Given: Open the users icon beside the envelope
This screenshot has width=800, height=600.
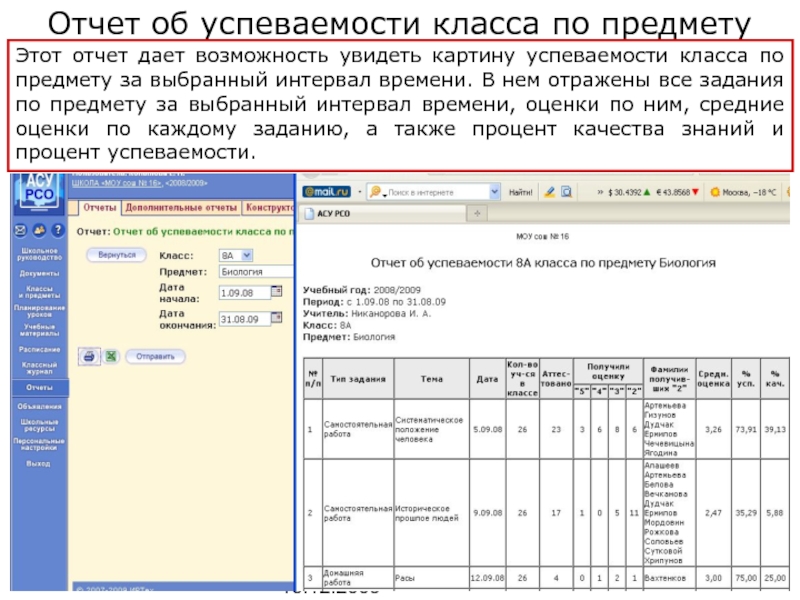Looking at the screenshot, I should (40, 229).
